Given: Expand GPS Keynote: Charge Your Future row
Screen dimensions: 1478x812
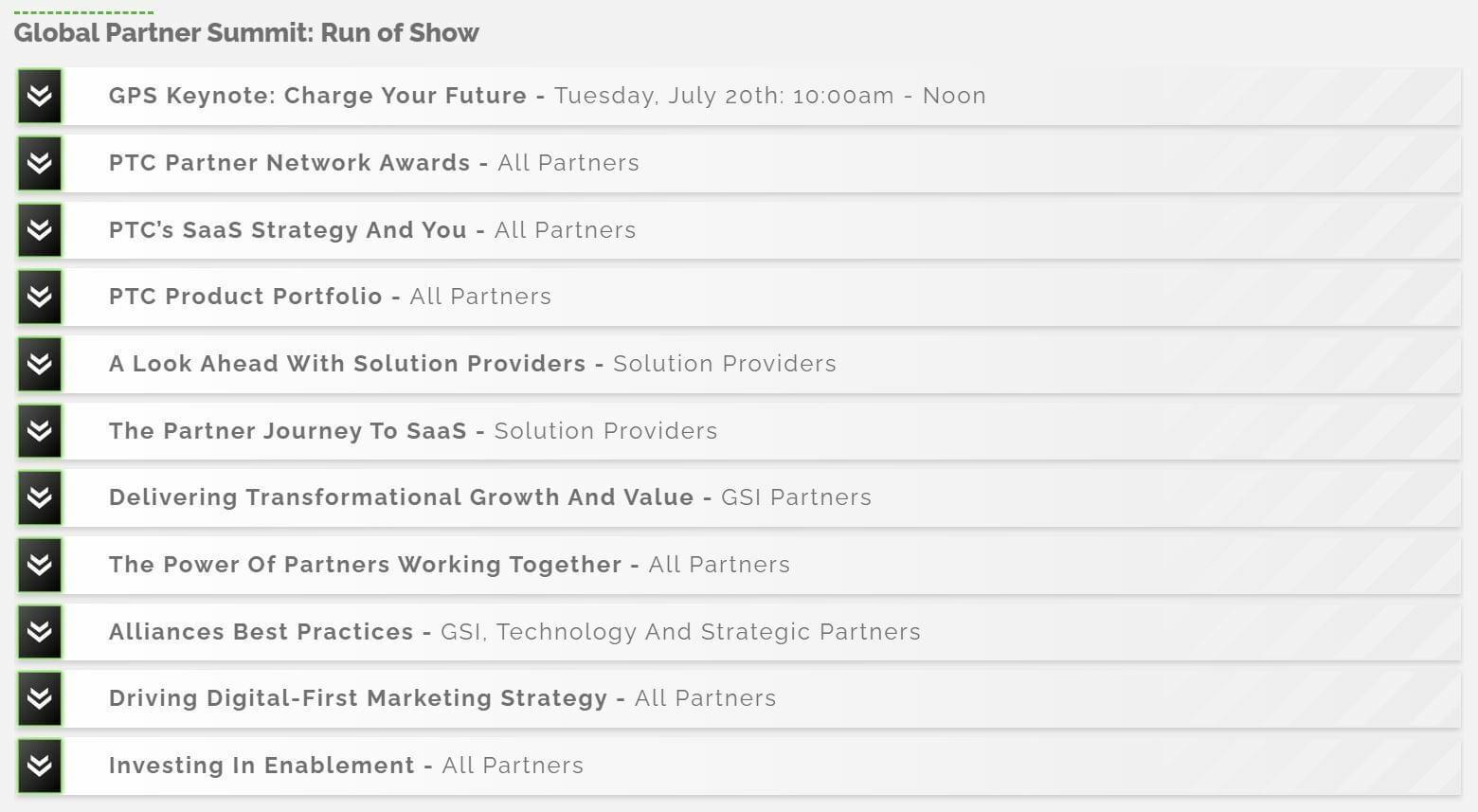Looking at the screenshot, I should click(738, 96).
